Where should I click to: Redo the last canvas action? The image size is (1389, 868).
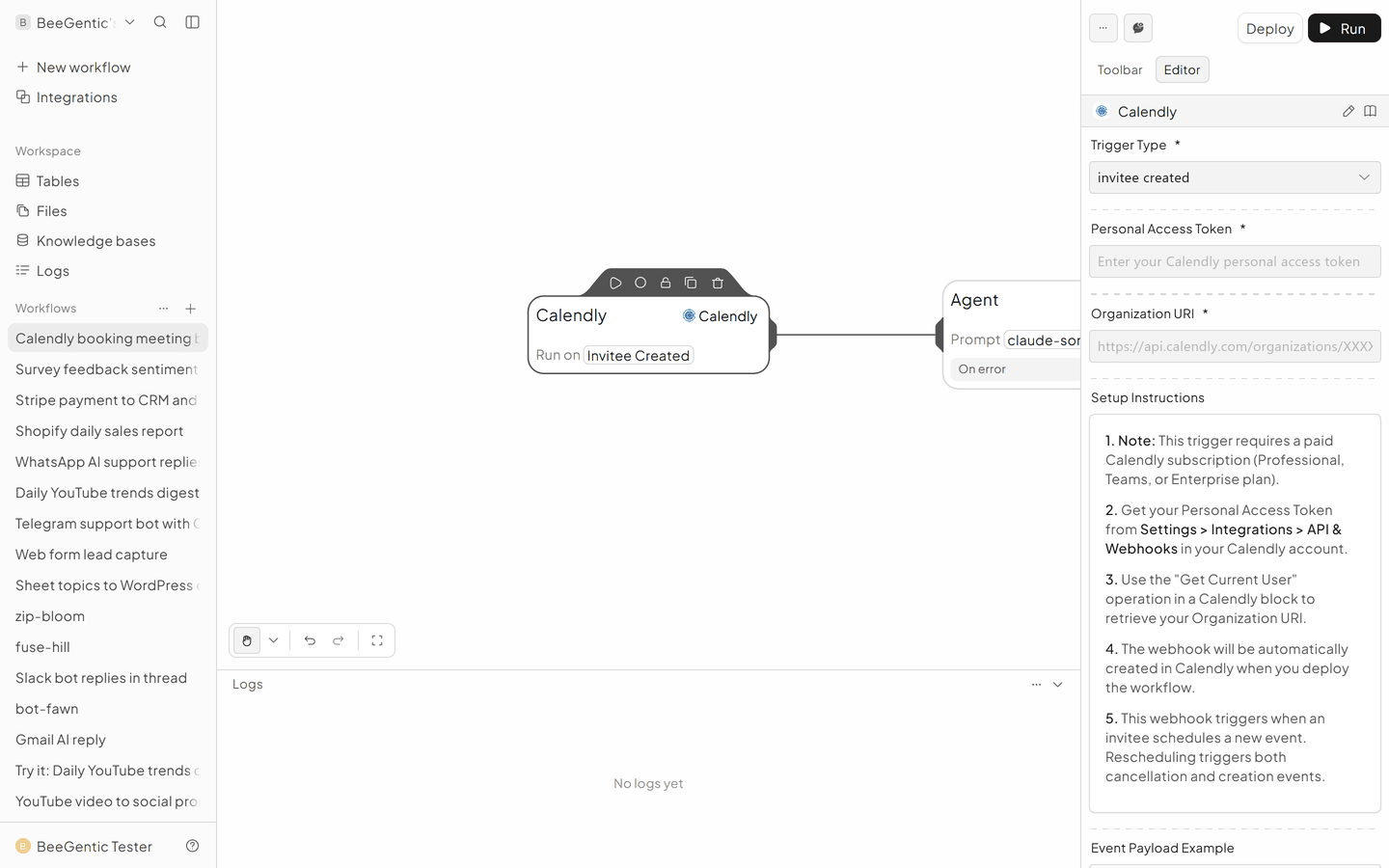click(x=339, y=640)
